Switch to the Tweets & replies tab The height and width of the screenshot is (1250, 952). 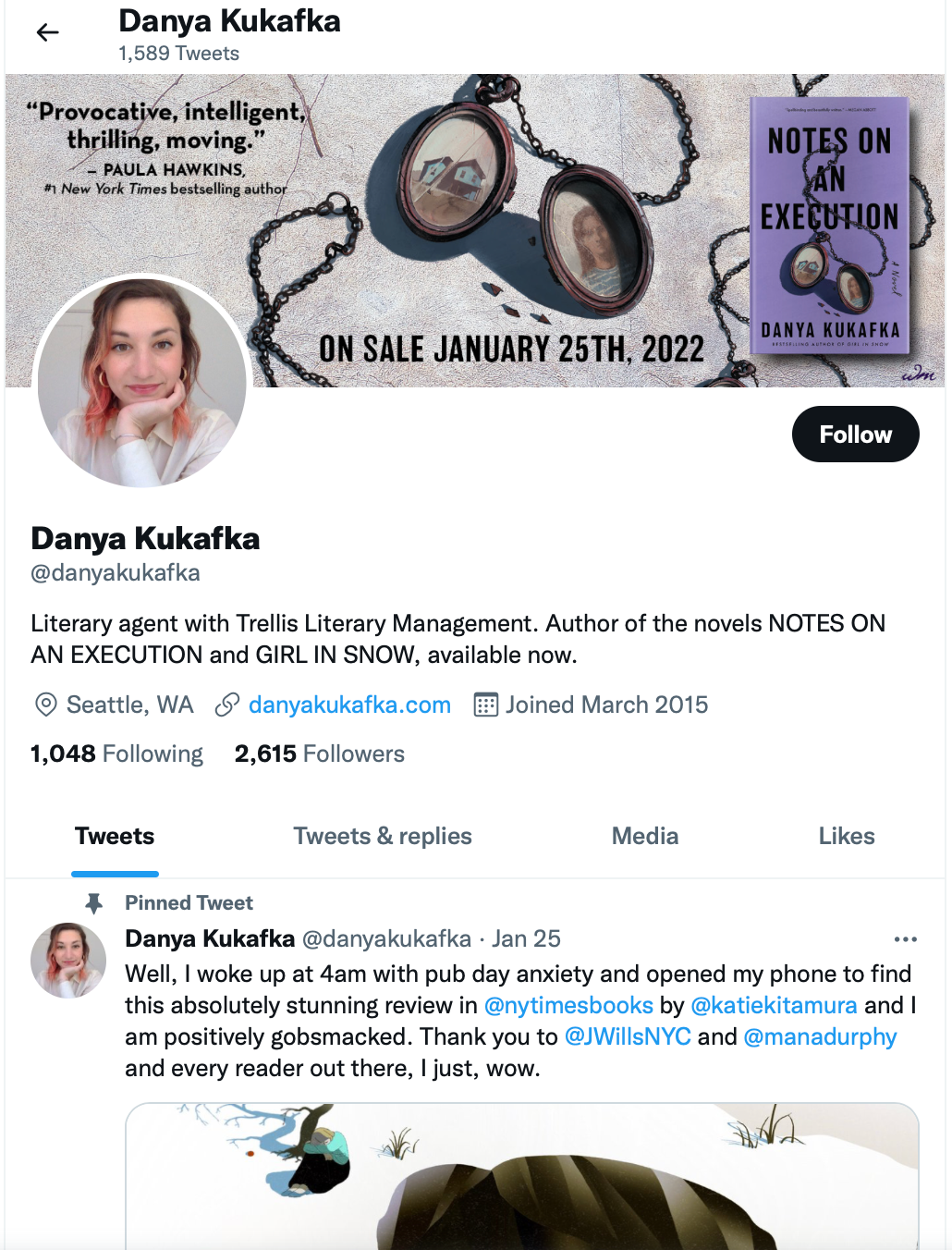[x=383, y=836]
